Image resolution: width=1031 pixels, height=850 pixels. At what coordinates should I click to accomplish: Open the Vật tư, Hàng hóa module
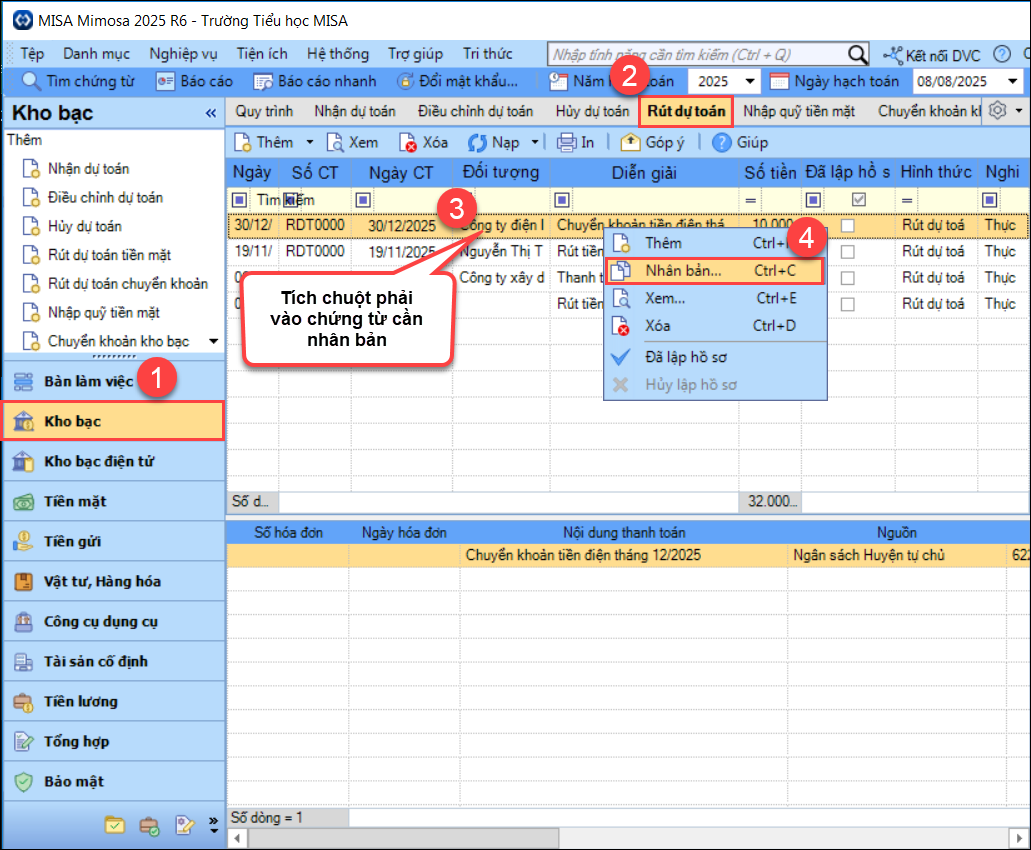tap(114, 582)
